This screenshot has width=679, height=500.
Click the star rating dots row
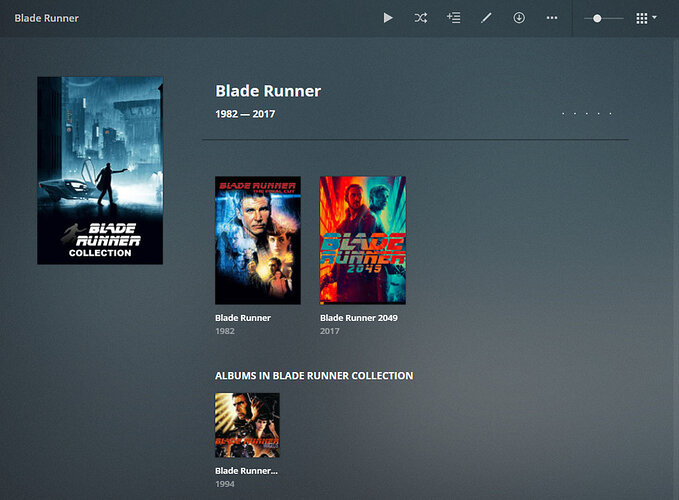click(x=587, y=114)
